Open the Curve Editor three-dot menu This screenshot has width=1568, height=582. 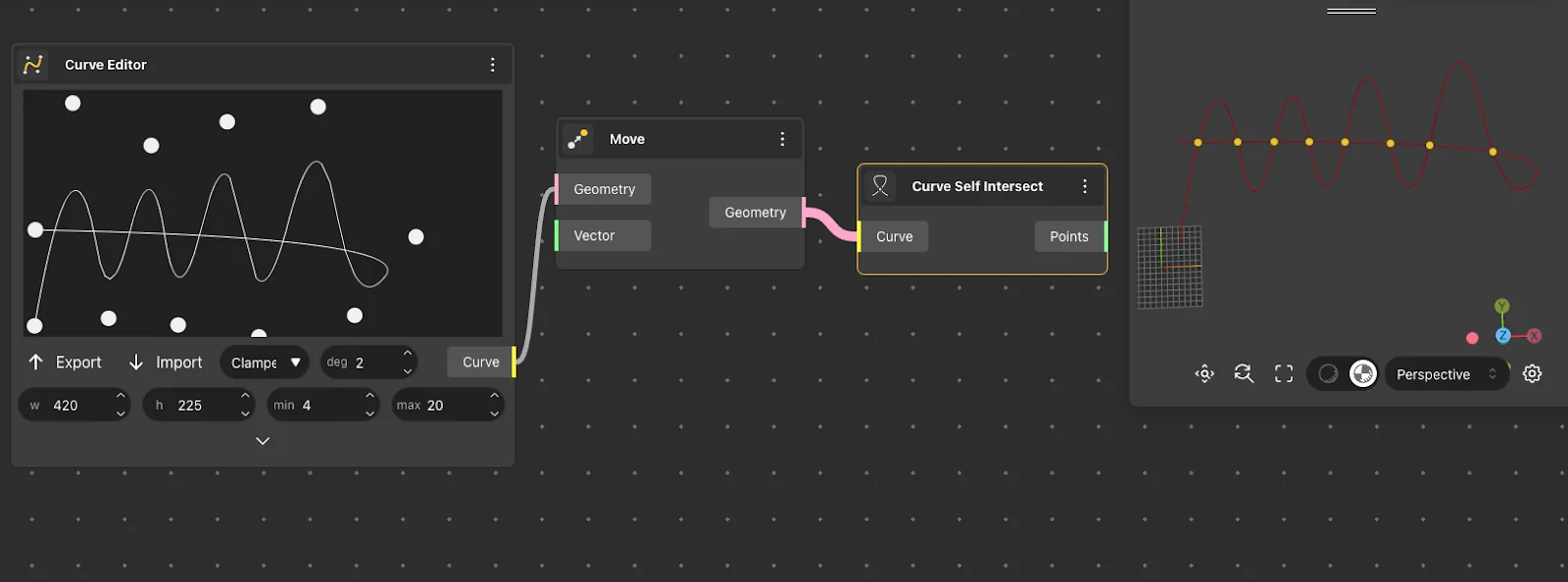tap(492, 65)
